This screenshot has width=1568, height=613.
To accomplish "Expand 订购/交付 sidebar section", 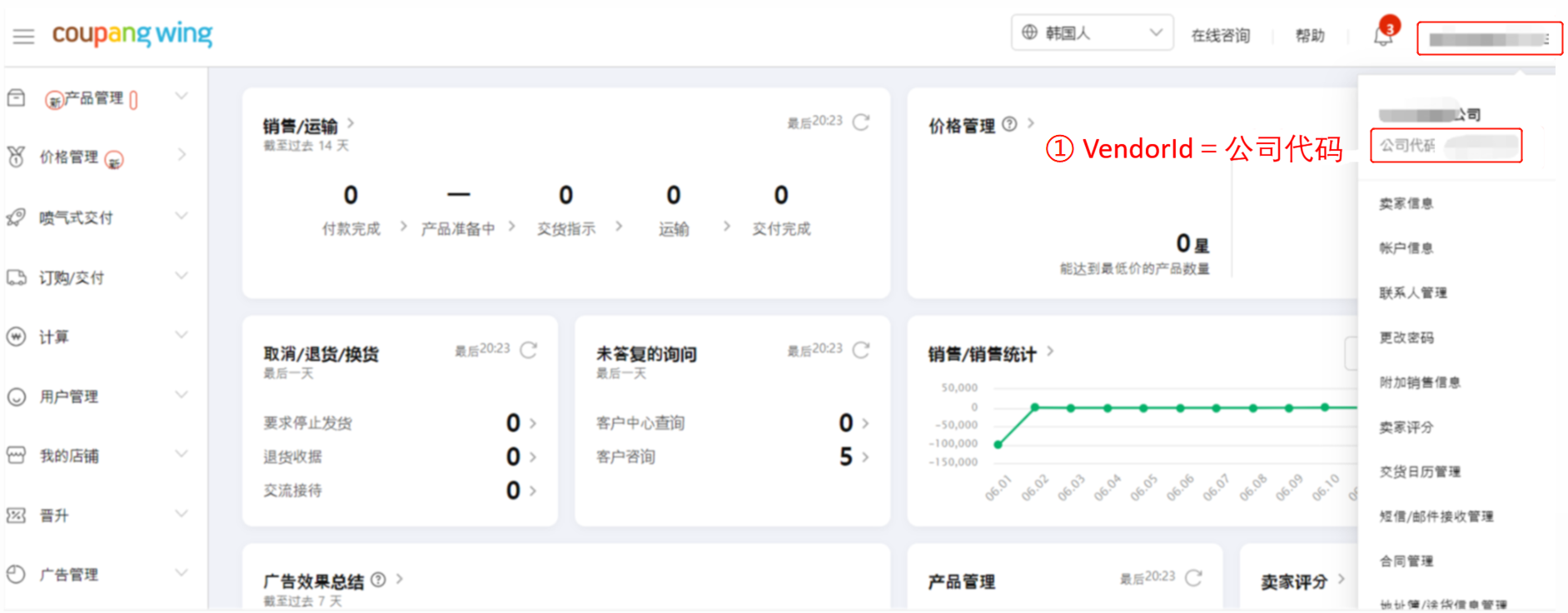I will point(72,277).
